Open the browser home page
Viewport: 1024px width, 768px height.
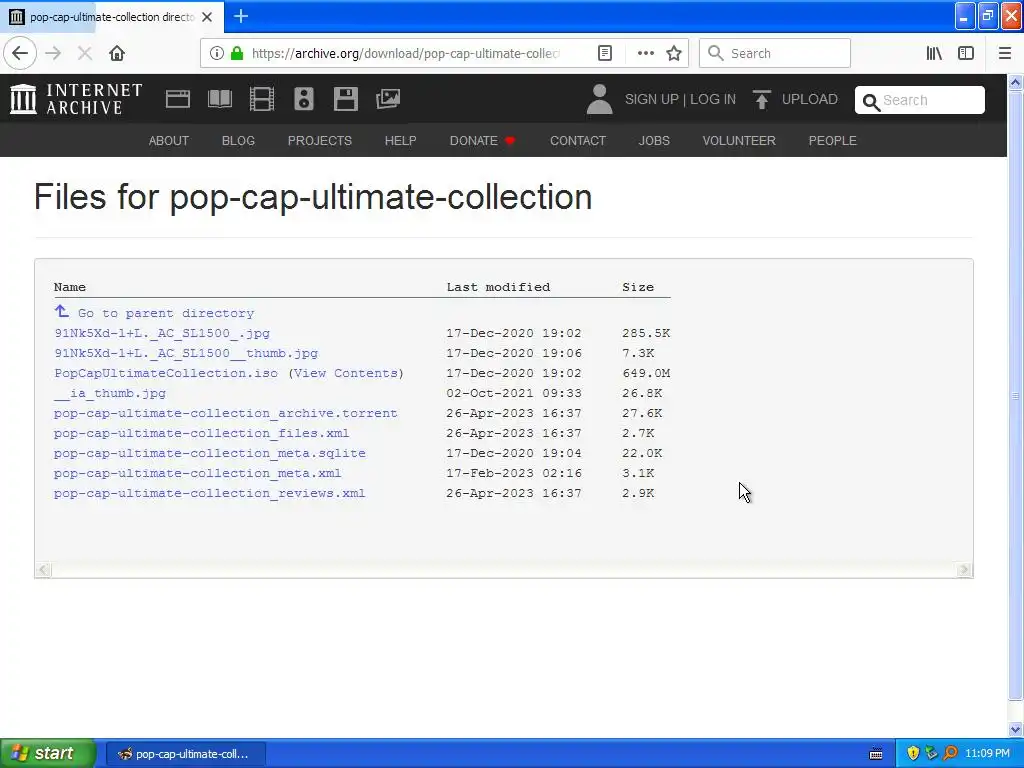pos(117,54)
